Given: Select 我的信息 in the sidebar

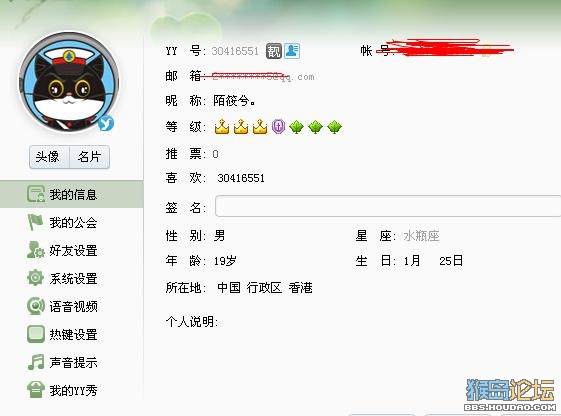Looking at the screenshot, I should [72, 194].
